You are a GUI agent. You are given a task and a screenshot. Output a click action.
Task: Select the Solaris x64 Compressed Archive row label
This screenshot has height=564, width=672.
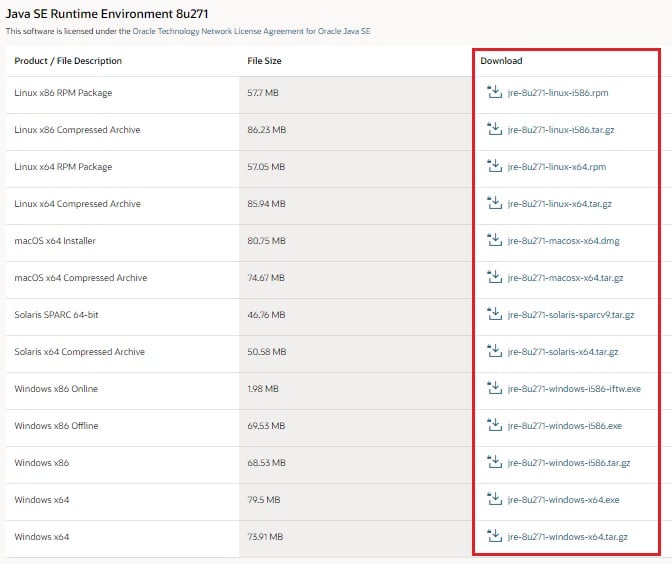[x=79, y=352]
